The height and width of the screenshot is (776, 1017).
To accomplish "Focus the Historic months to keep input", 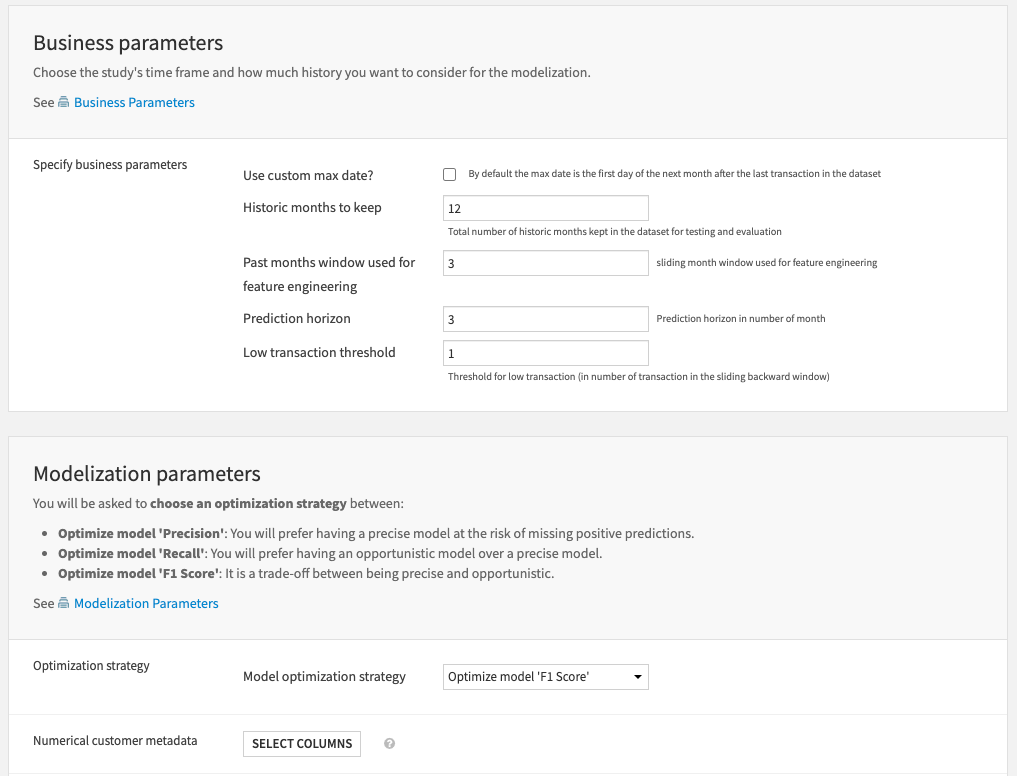I will click(x=545, y=208).
